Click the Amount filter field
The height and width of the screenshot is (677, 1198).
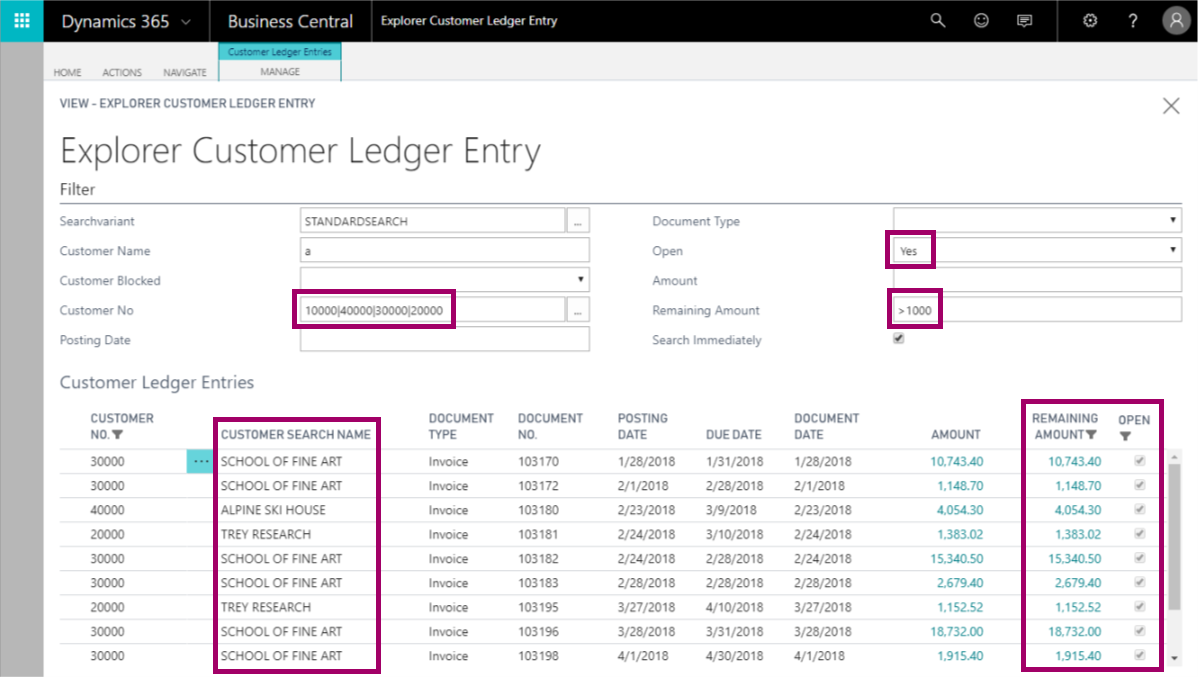click(x=1038, y=280)
